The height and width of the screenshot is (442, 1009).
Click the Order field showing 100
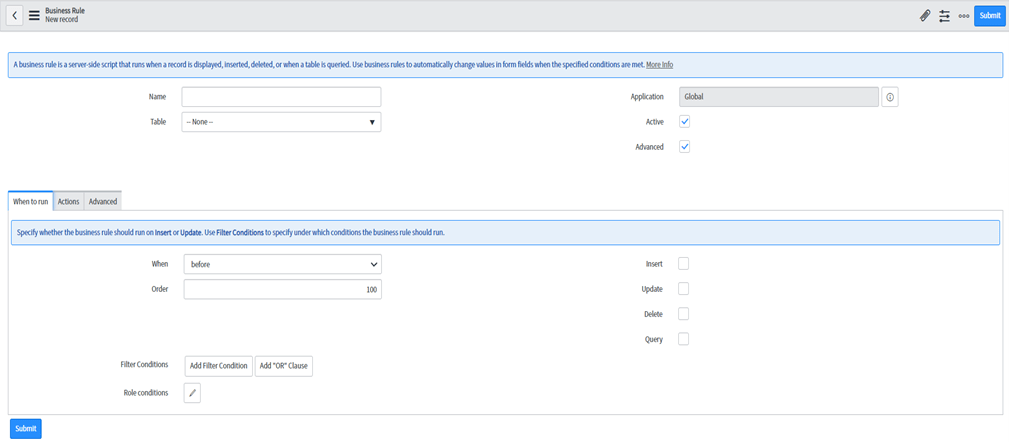282,290
